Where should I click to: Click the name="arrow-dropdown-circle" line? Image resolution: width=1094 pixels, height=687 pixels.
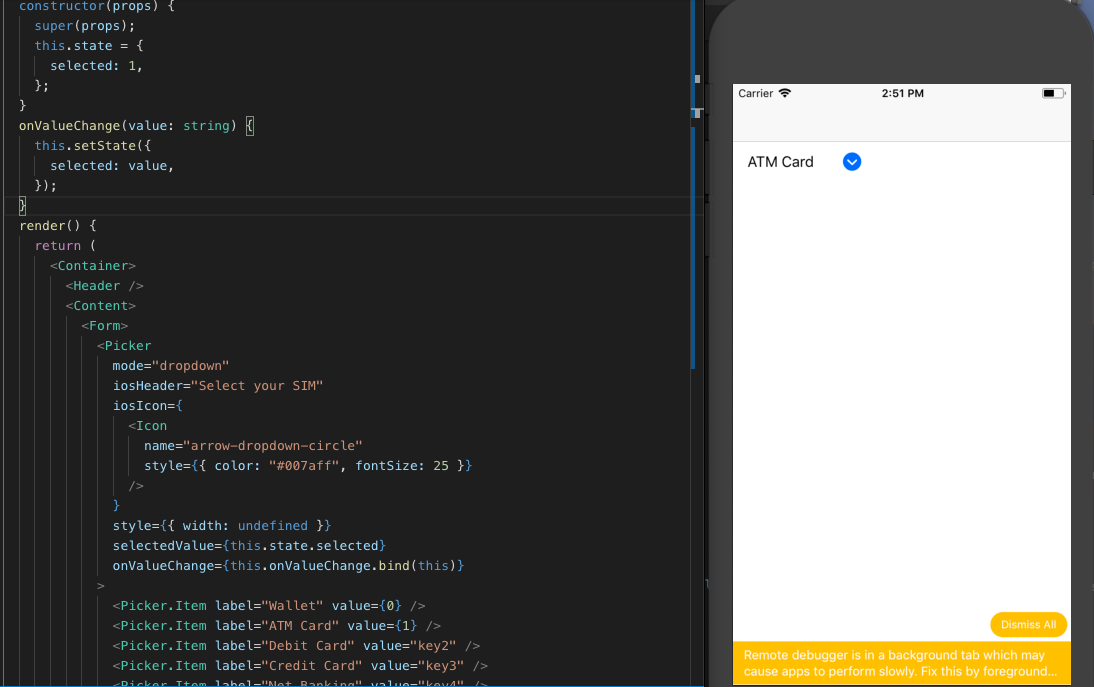click(253, 446)
